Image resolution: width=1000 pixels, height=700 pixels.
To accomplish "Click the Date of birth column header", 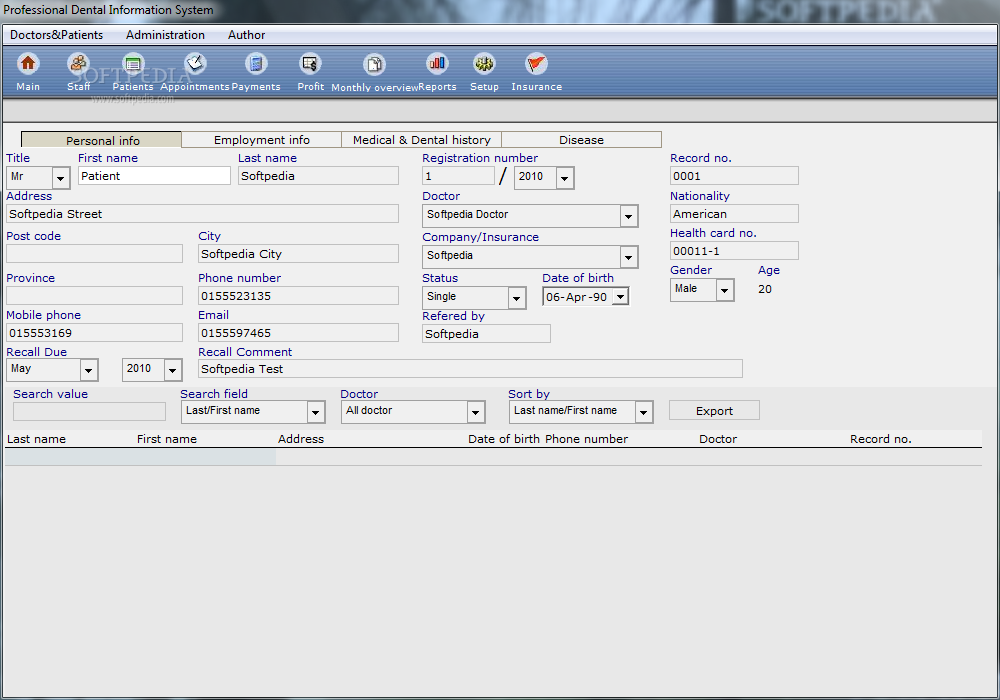I will (x=504, y=439).
